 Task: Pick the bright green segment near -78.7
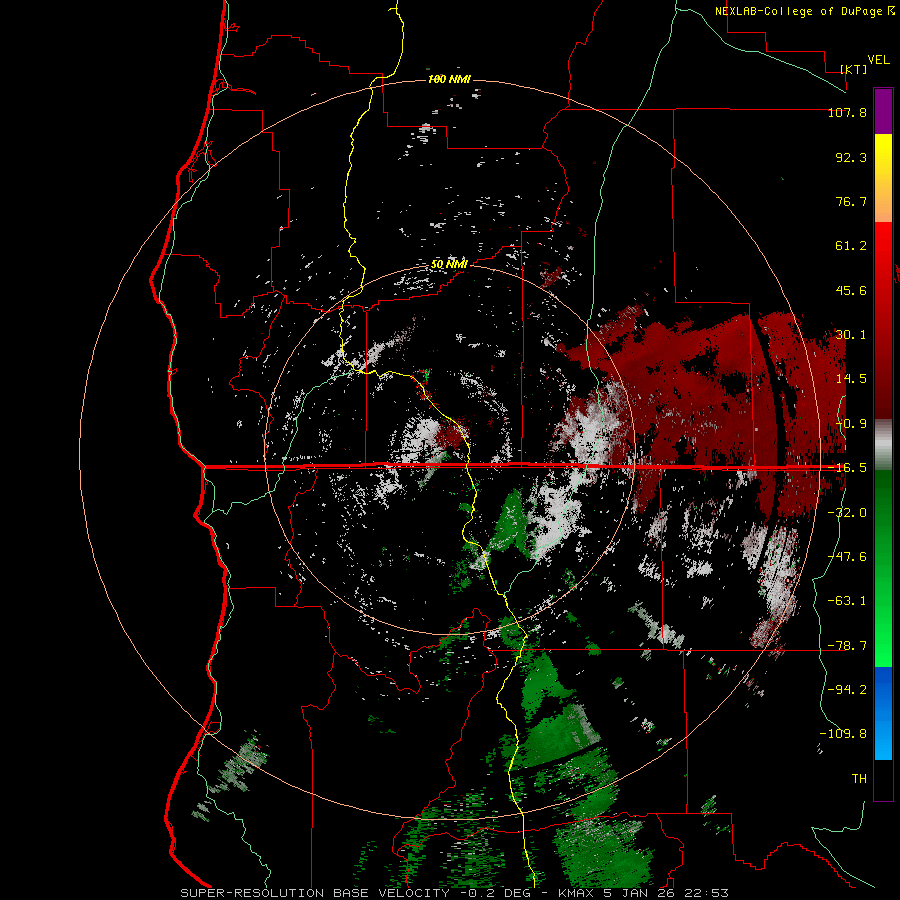click(883, 643)
